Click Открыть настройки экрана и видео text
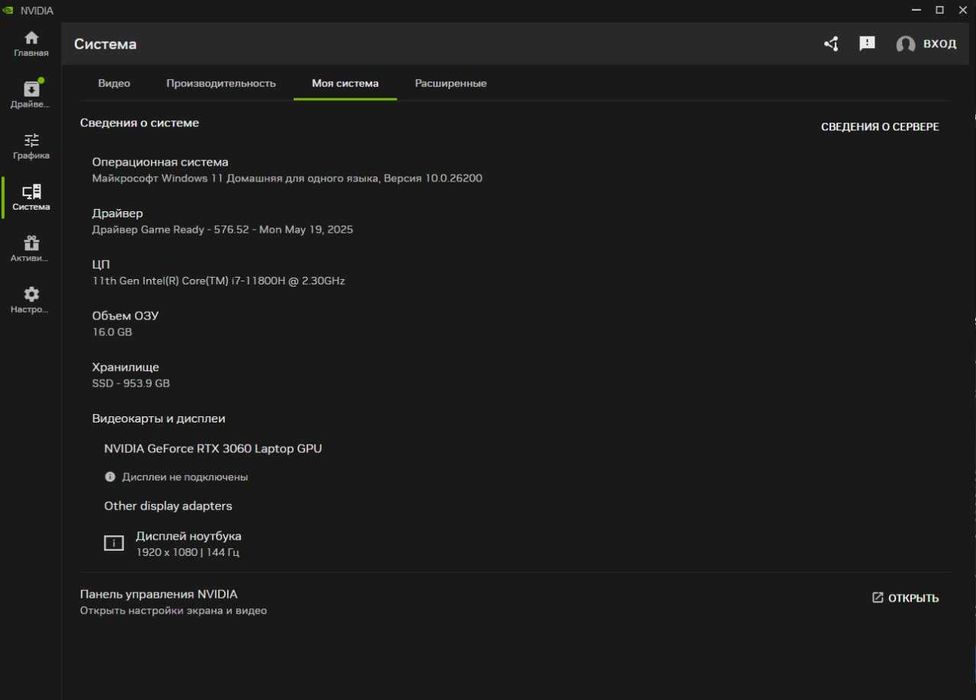This screenshot has height=700, width=976. tap(174, 611)
